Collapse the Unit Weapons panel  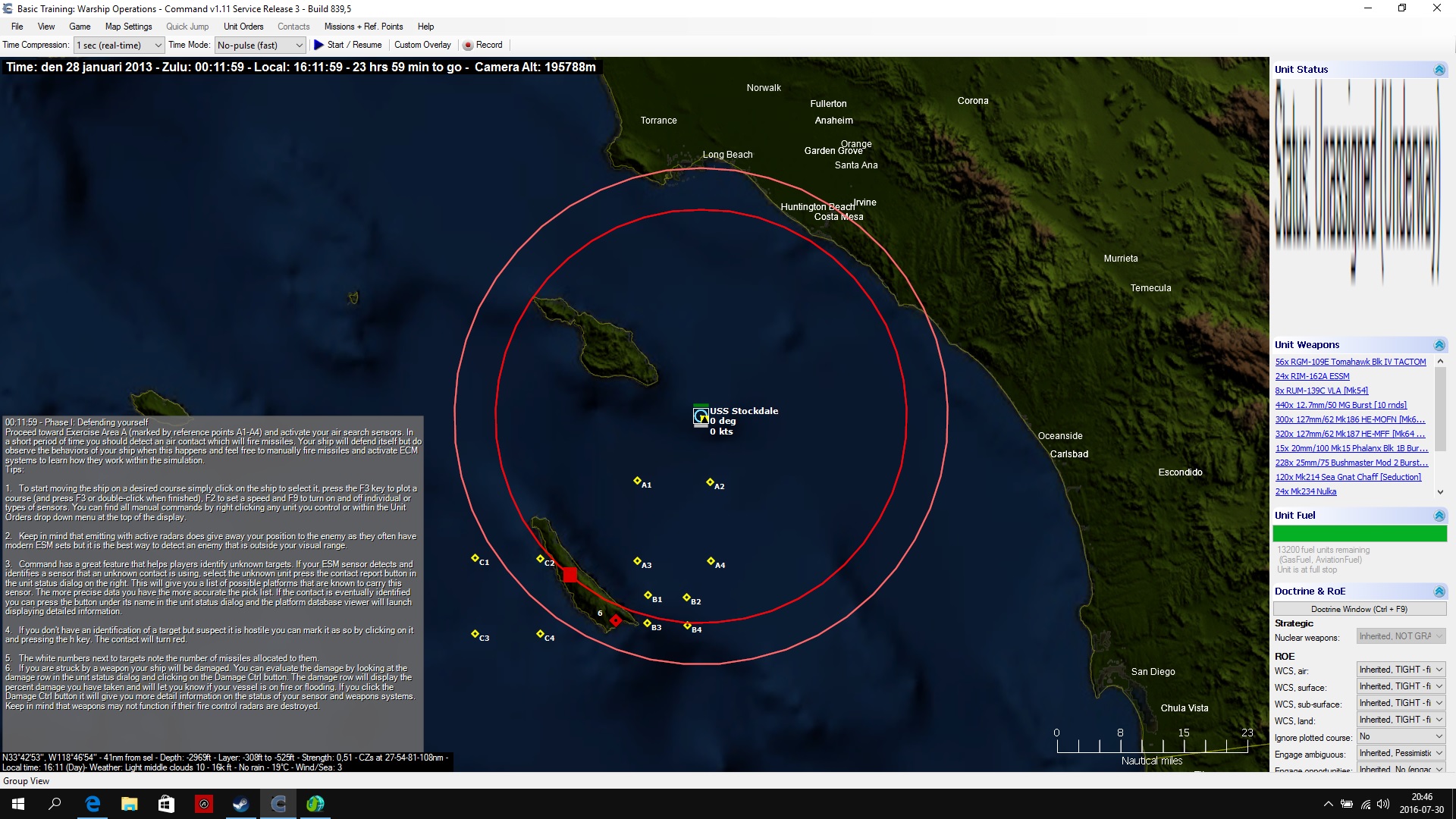click(1439, 345)
